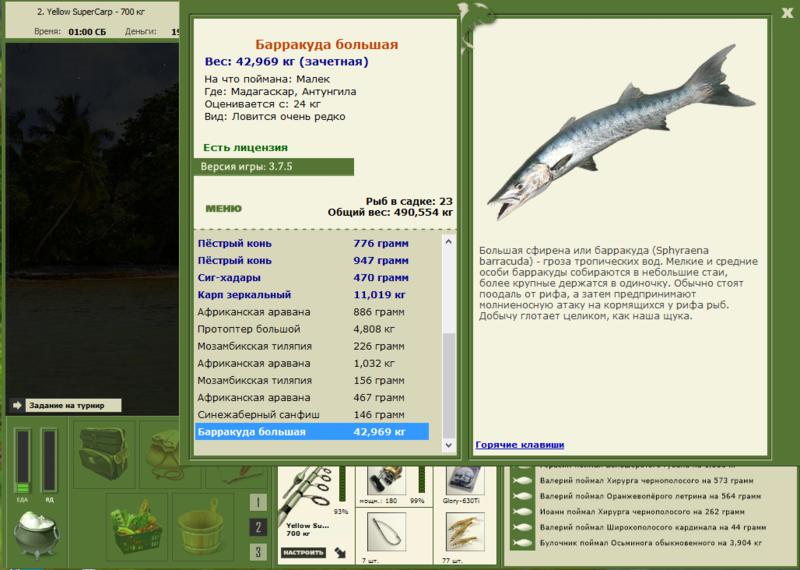Select the Протоптер большой 4,808 кг row

point(312,329)
